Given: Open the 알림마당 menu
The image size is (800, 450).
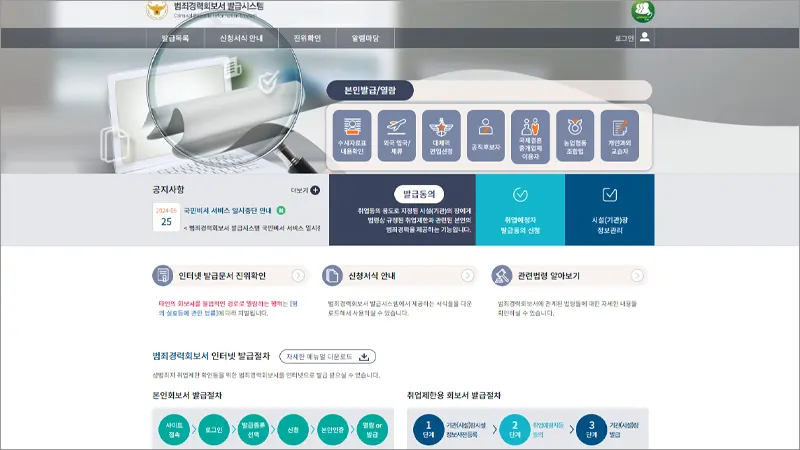Looking at the screenshot, I should [x=365, y=38].
